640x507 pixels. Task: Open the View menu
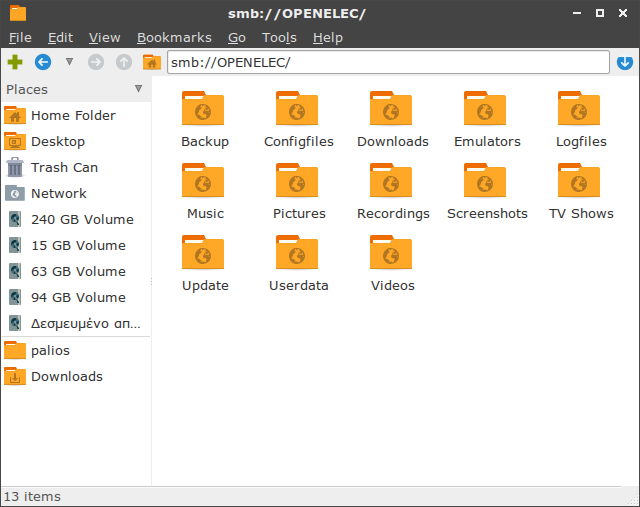coord(104,38)
